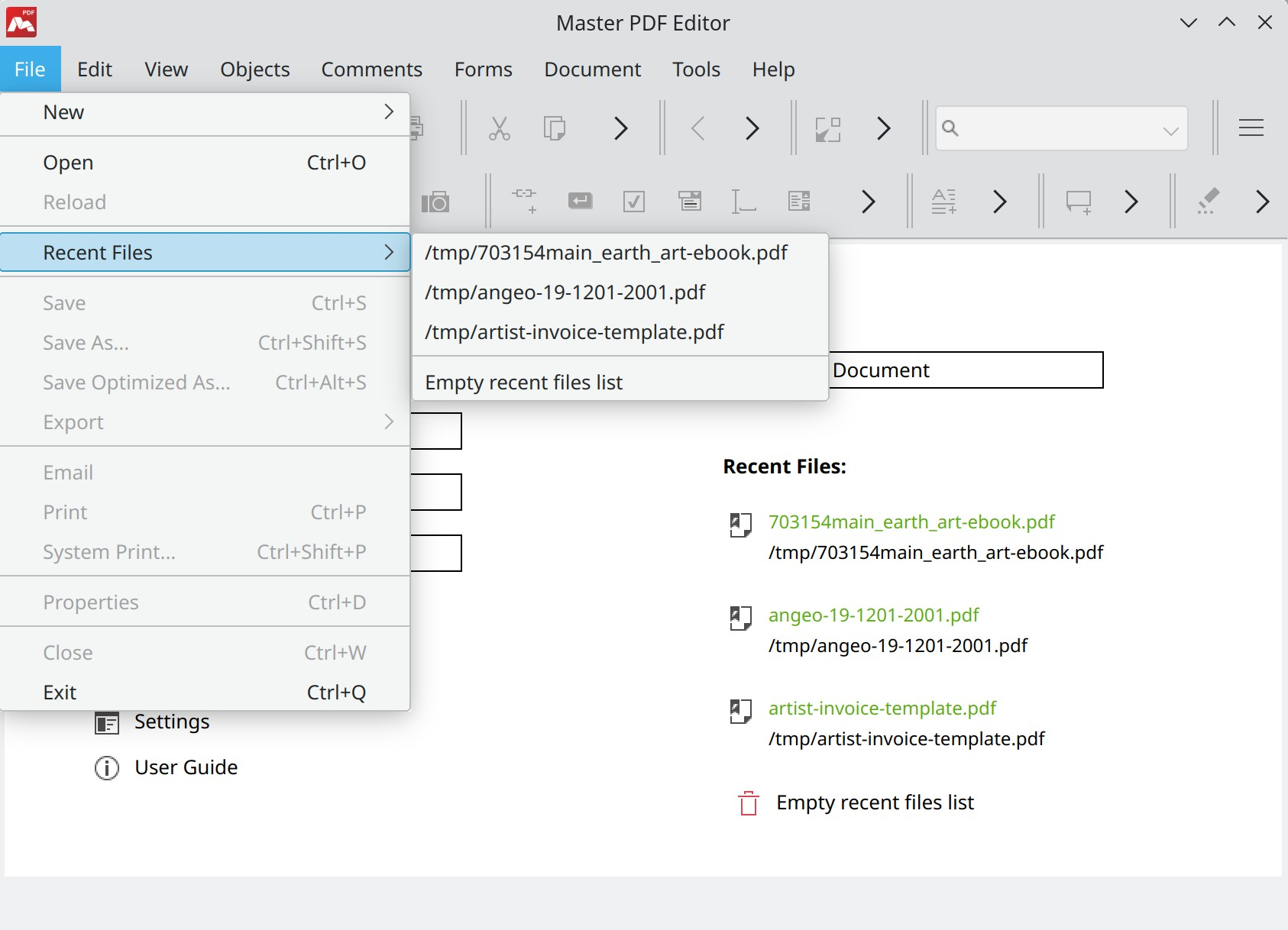The image size is (1288, 930).
Task: Open /tmp/703154main_earth_art-ebook.pdf from submenu
Action: point(620,253)
